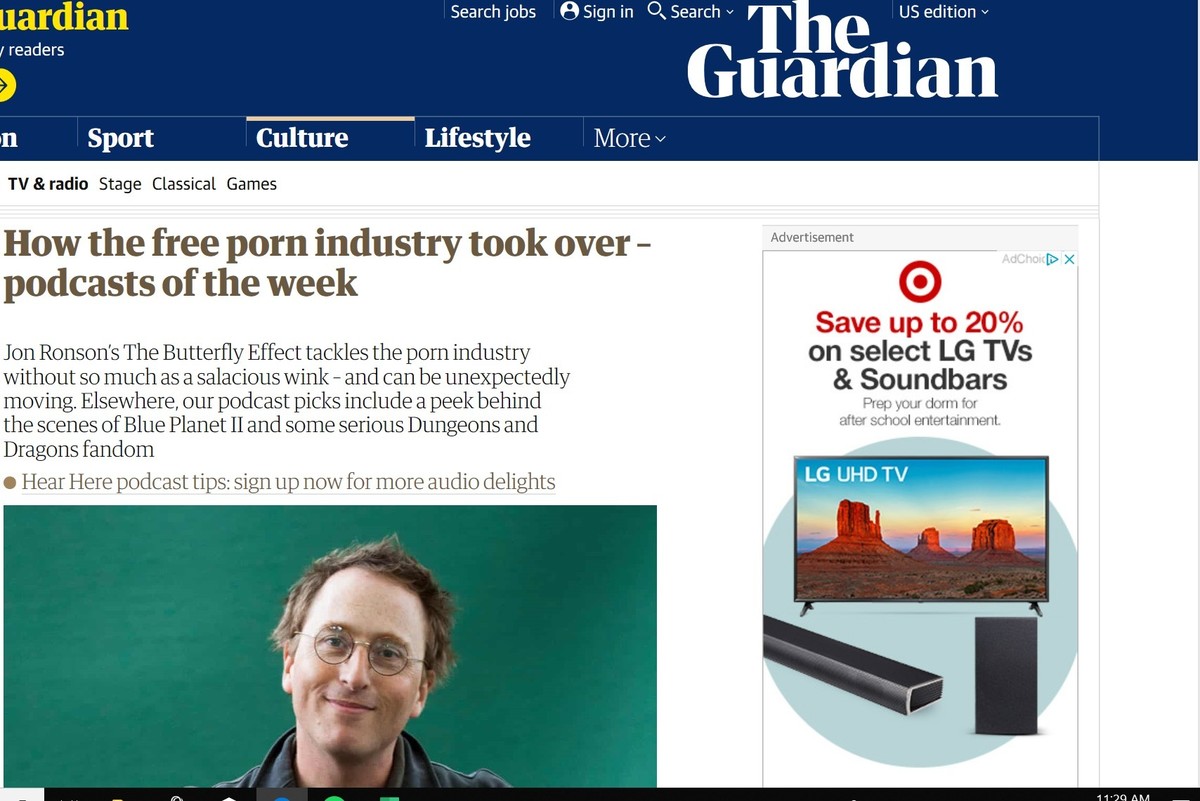This screenshot has height=801, width=1200.
Task: Select TV & radio subsection
Action: click(x=48, y=184)
